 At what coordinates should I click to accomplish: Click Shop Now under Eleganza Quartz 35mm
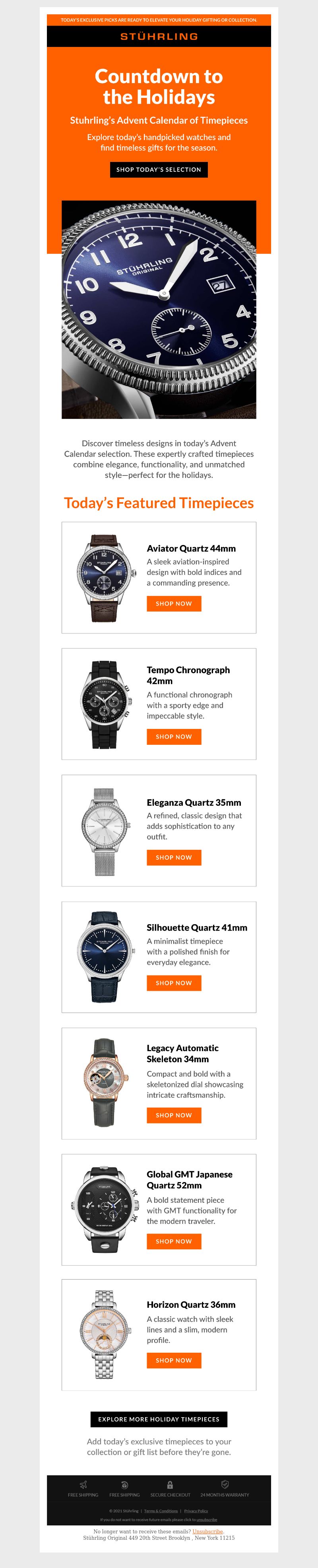point(174,857)
